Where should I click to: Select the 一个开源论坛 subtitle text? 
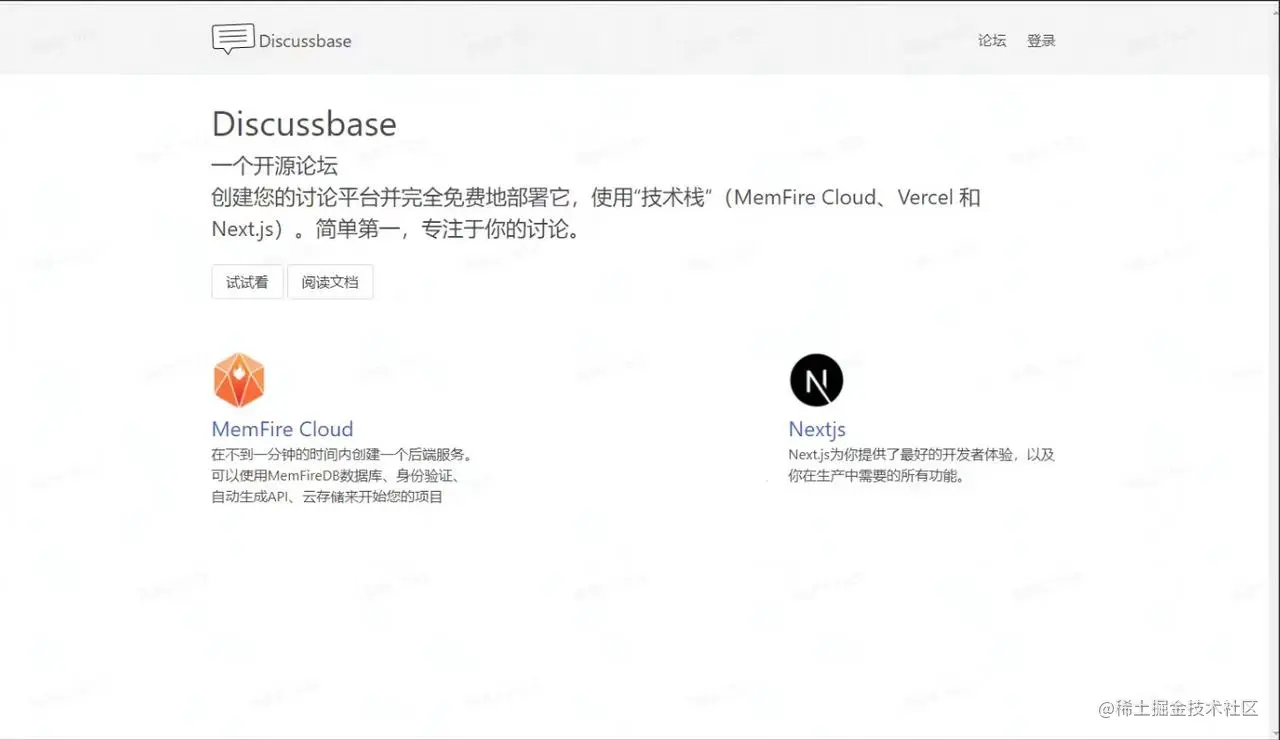click(x=275, y=166)
